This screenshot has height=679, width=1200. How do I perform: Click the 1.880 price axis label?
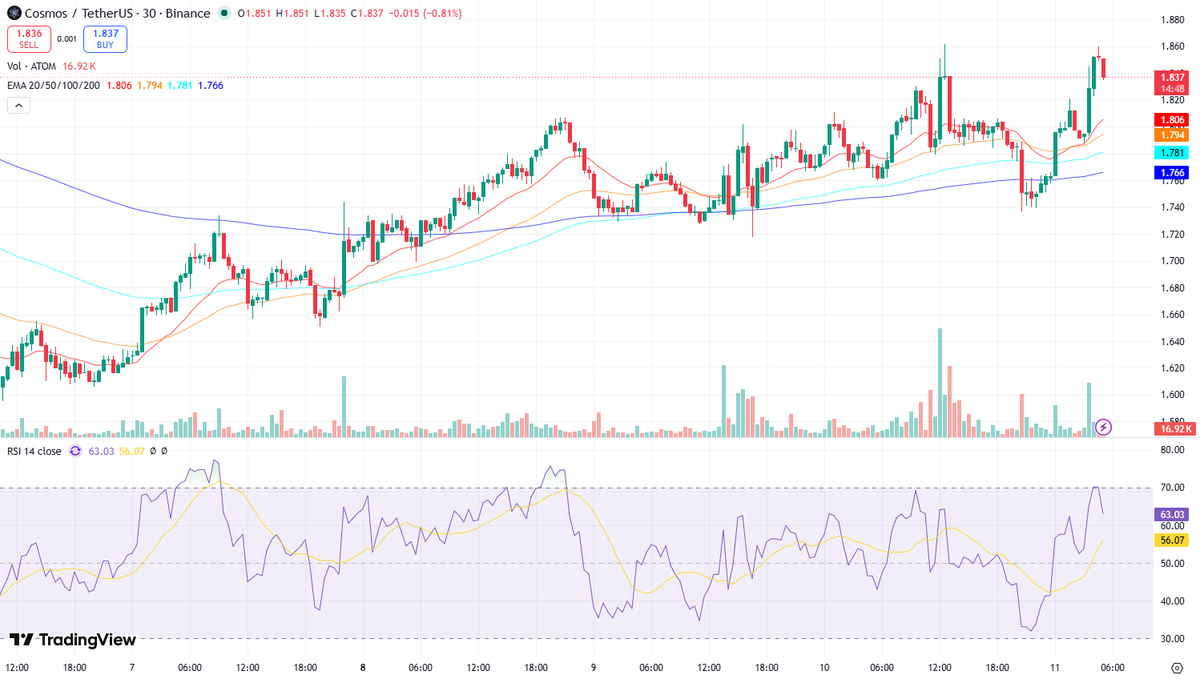1172,20
